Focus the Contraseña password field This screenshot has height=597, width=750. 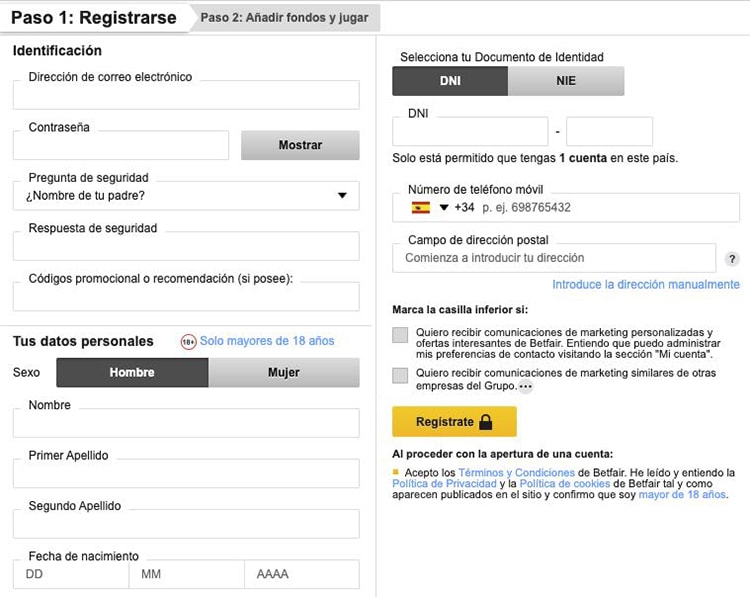(121, 145)
